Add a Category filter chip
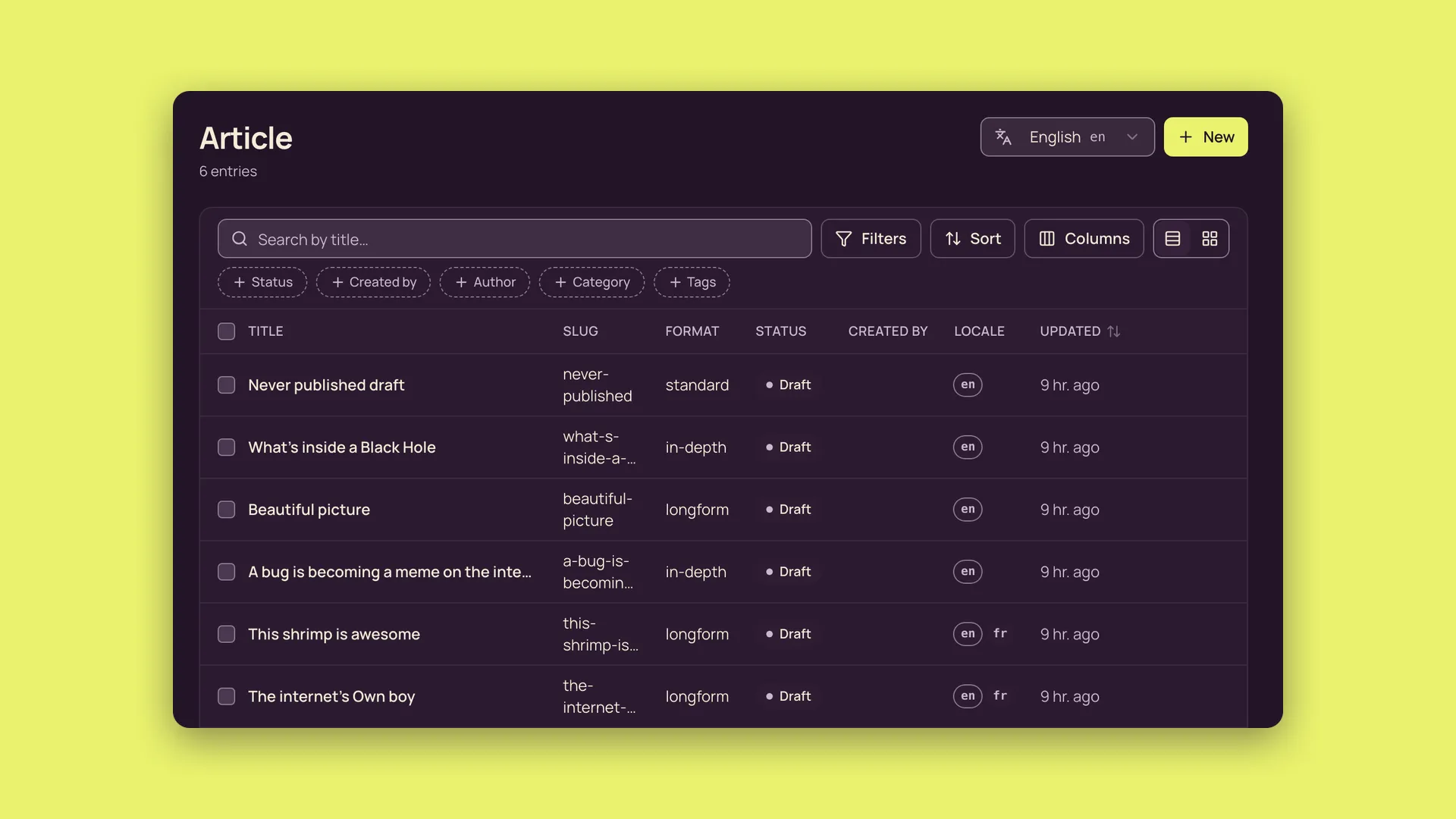This screenshot has height=819, width=1456. click(591, 282)
